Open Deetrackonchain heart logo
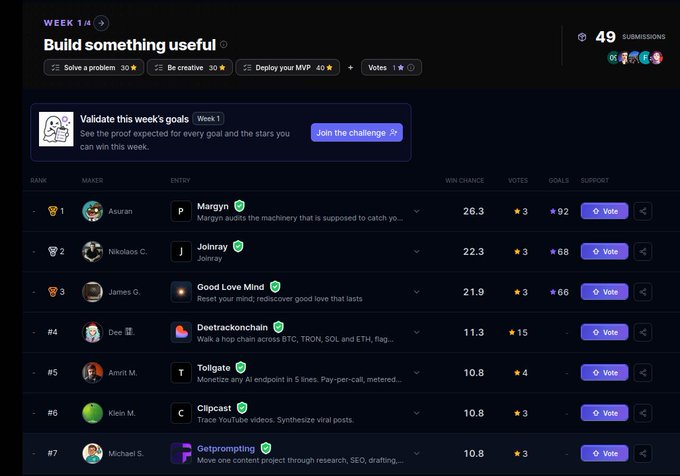 tap(181, 332)
